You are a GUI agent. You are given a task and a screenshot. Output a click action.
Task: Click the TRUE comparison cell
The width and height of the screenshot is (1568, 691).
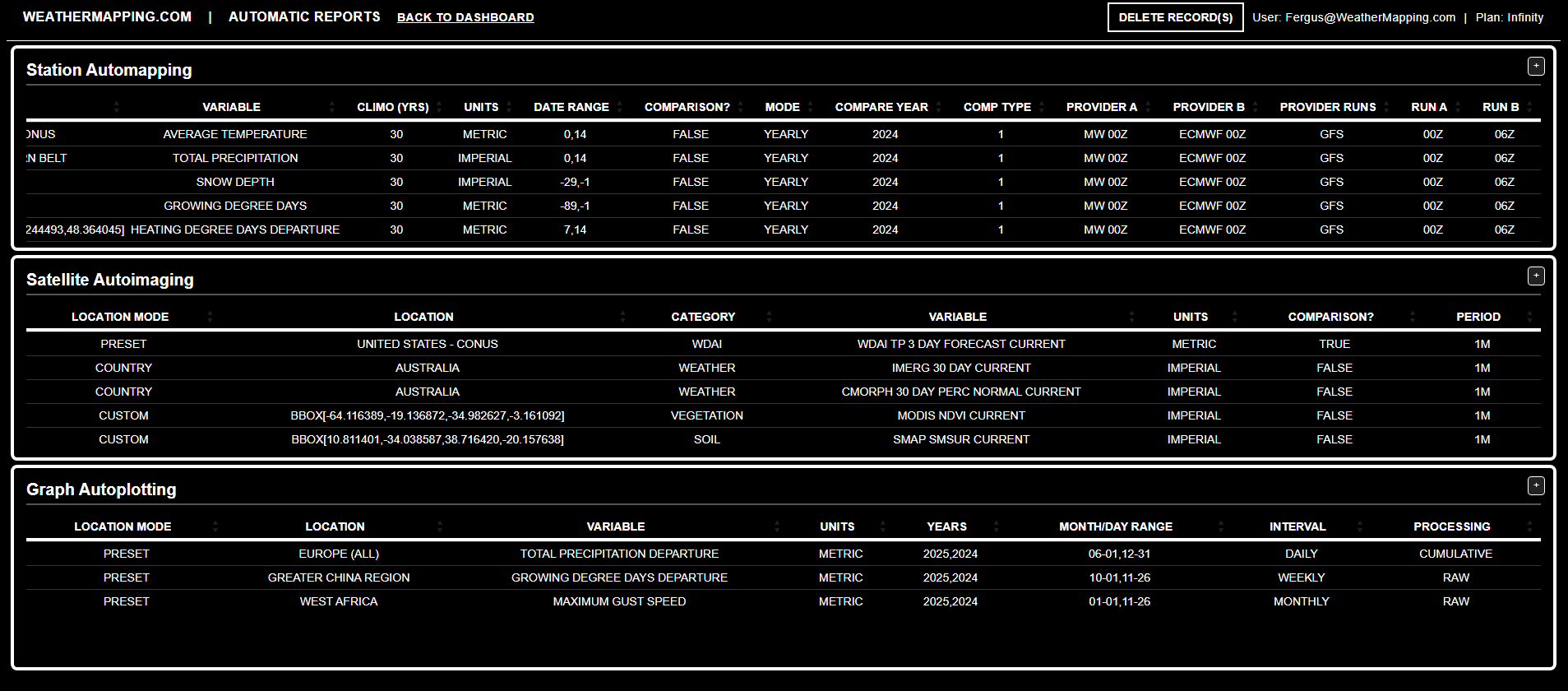coord(1334,344)
